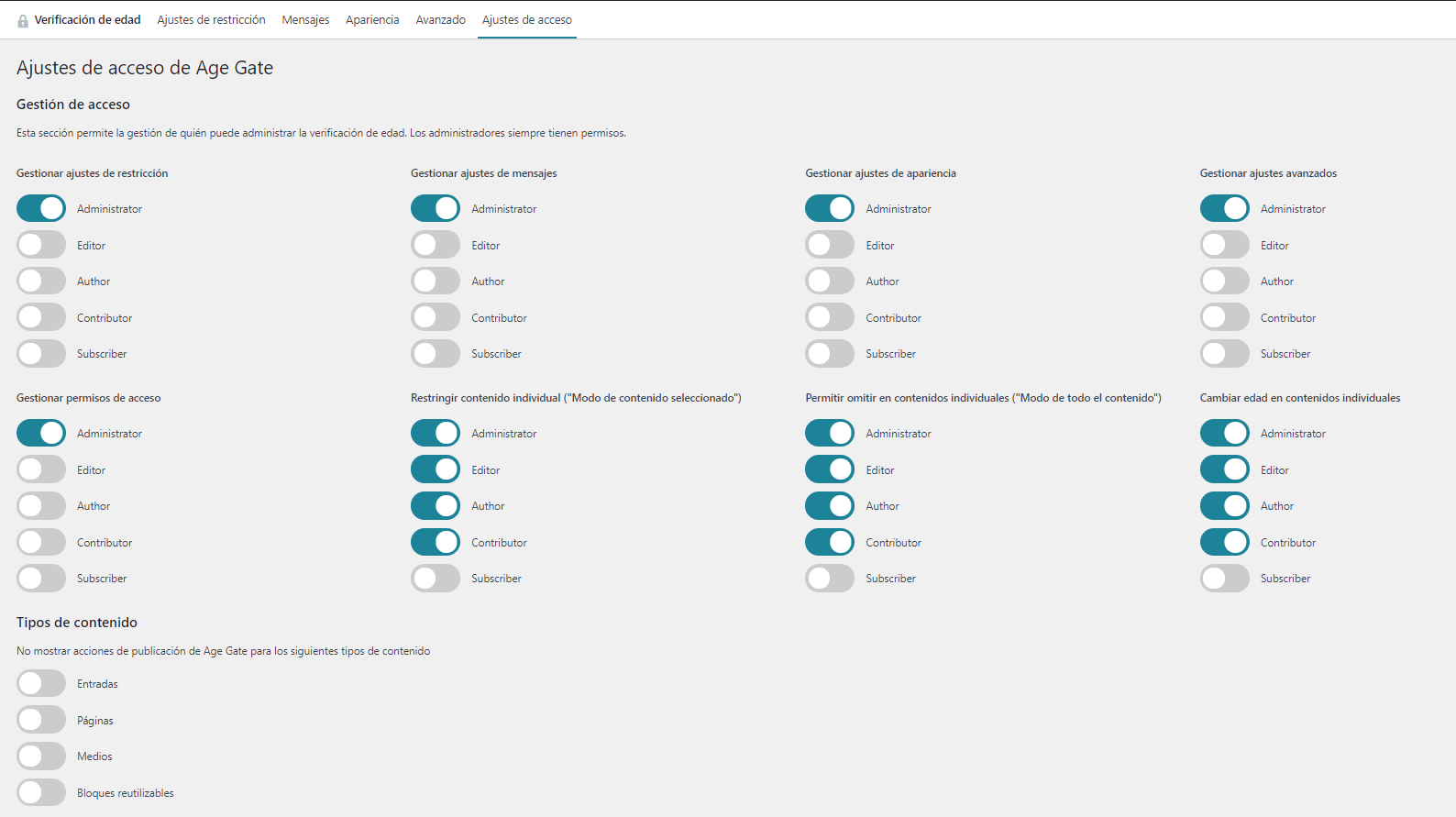The width and height of the screenshot is (1456, 817).
Task: Disable Author under Permitir omitir en contenidos individuales
Action: (x=830, y=505)
